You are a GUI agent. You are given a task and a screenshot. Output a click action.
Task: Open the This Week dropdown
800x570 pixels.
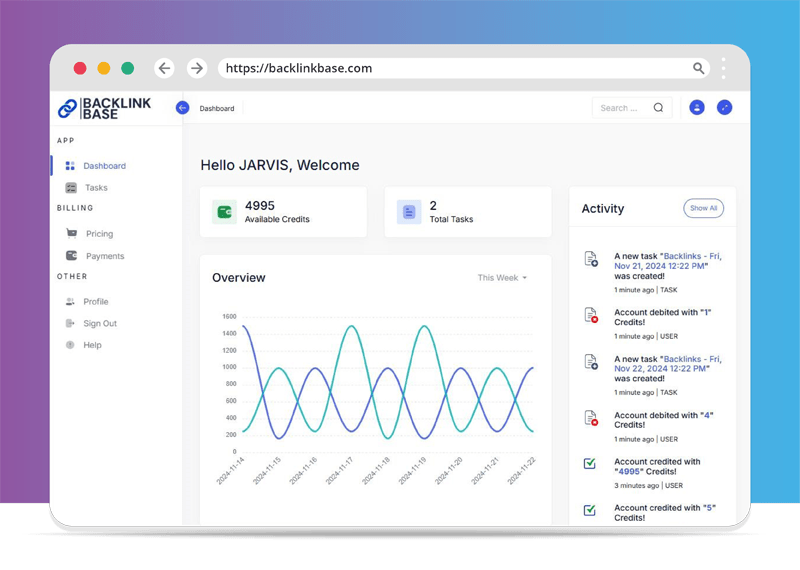[502, 278]
